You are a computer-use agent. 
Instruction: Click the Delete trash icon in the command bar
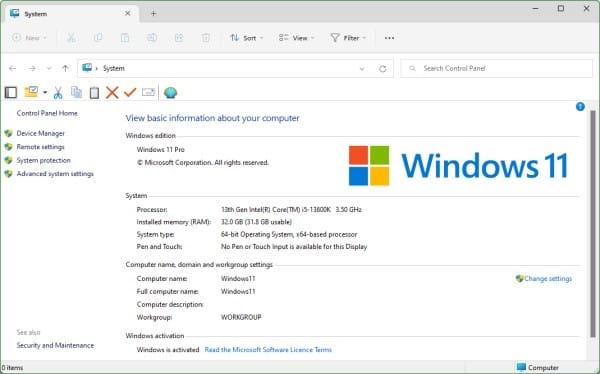205,38
